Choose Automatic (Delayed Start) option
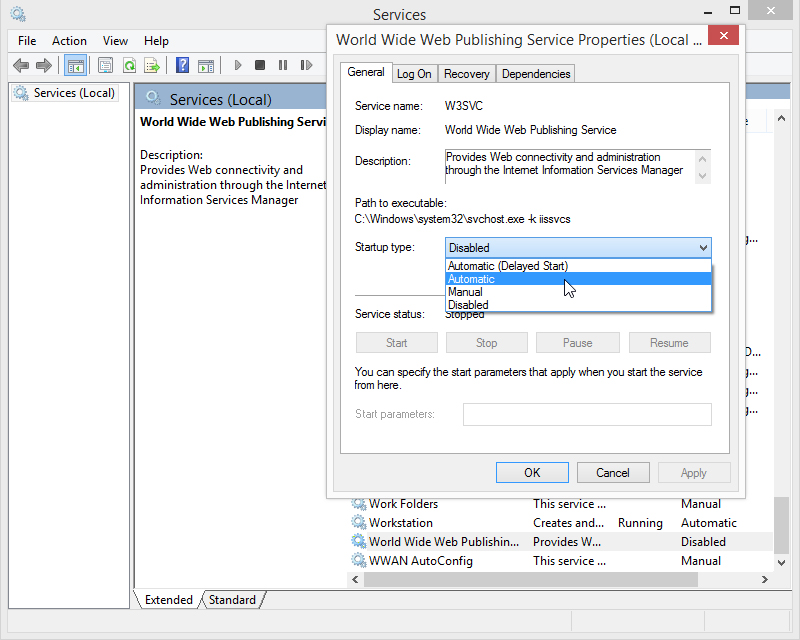 click(578, 266)
